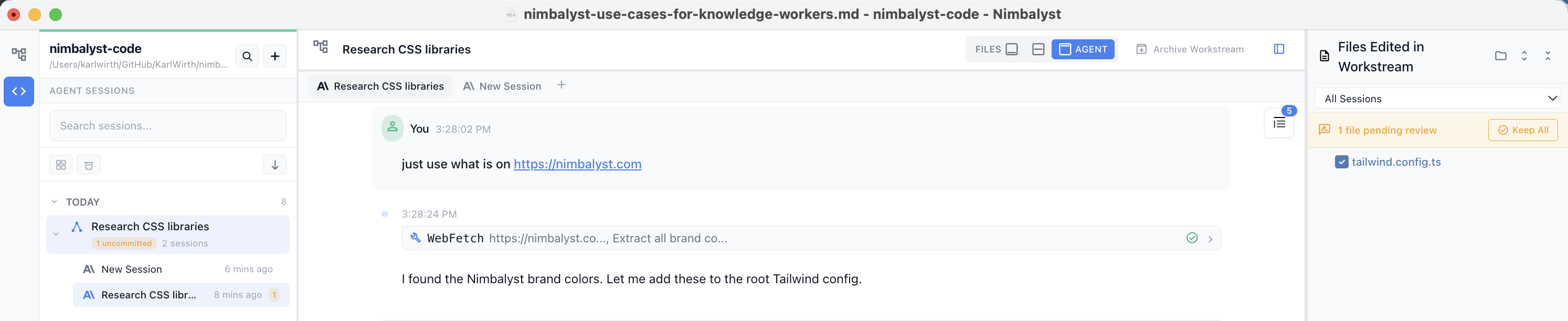Open the All Sessions dropdown

tap(1437, 99)
